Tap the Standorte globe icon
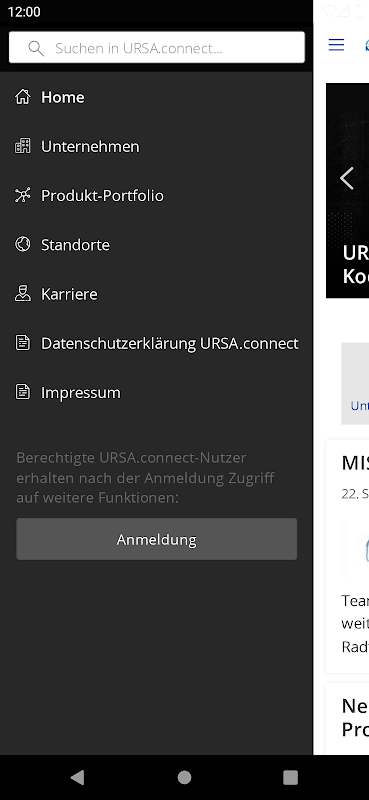 [22, 245]
